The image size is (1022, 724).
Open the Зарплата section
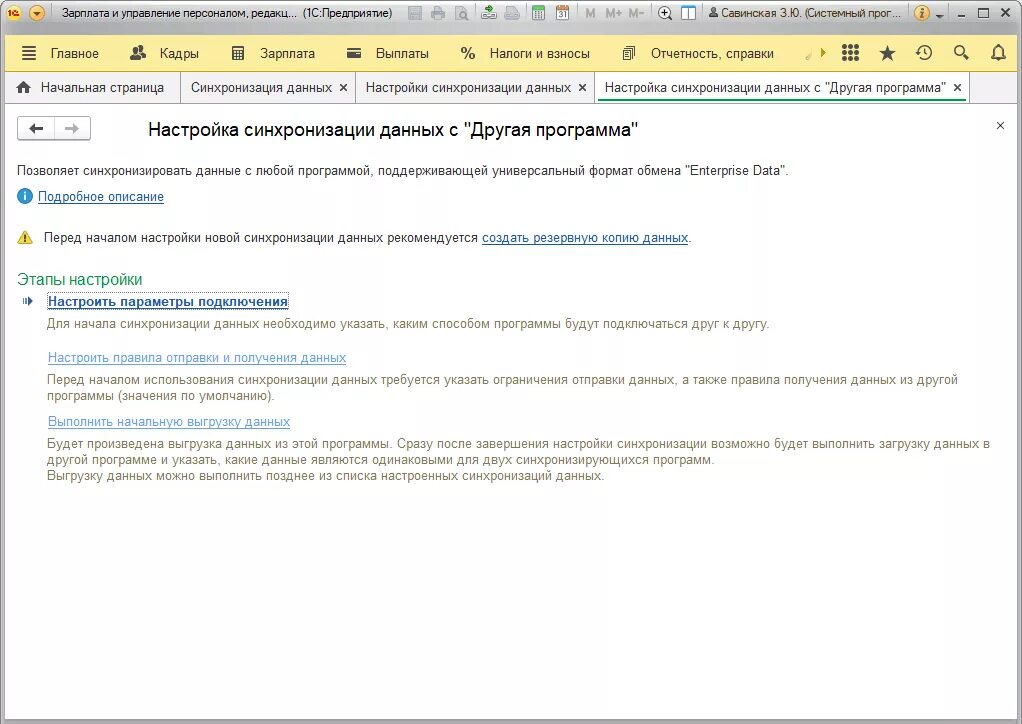point(287,53)
